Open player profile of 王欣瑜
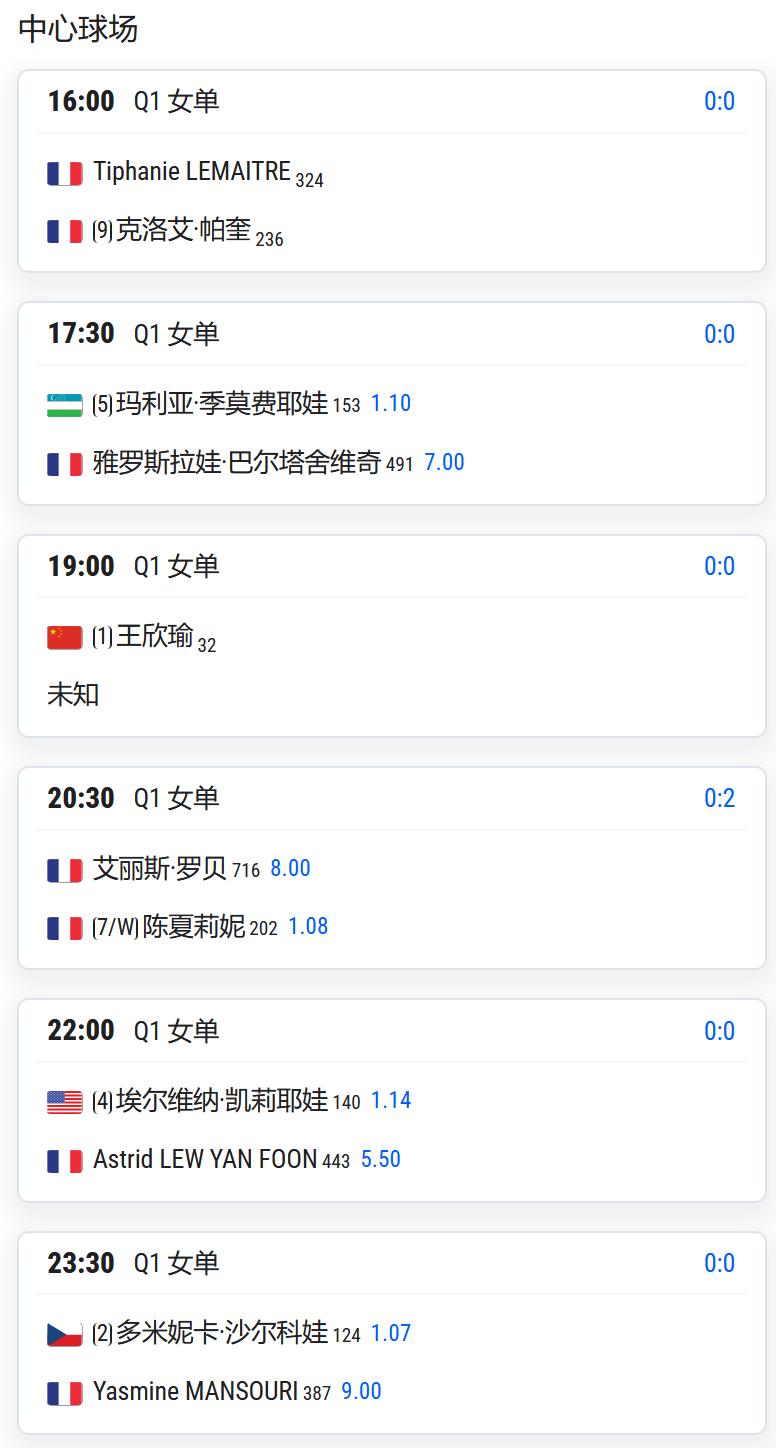Screen dimensions: 776x1448 click(154, 636)
